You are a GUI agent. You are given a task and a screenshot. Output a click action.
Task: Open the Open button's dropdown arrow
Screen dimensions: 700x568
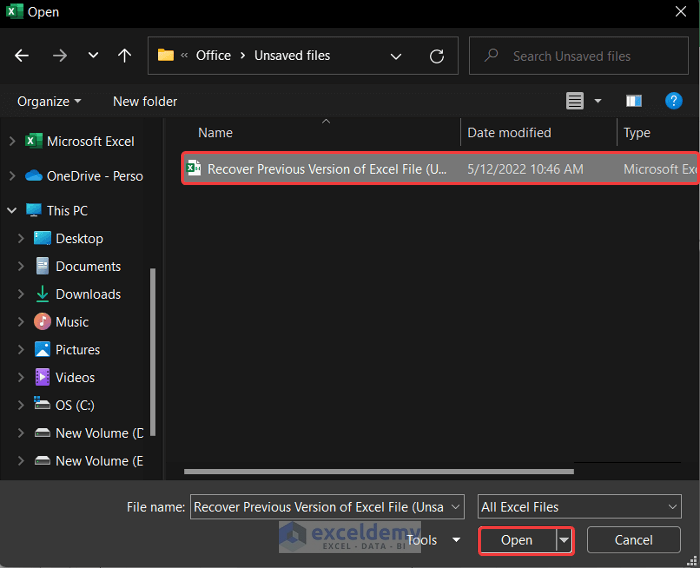click(x=564, y=540)
